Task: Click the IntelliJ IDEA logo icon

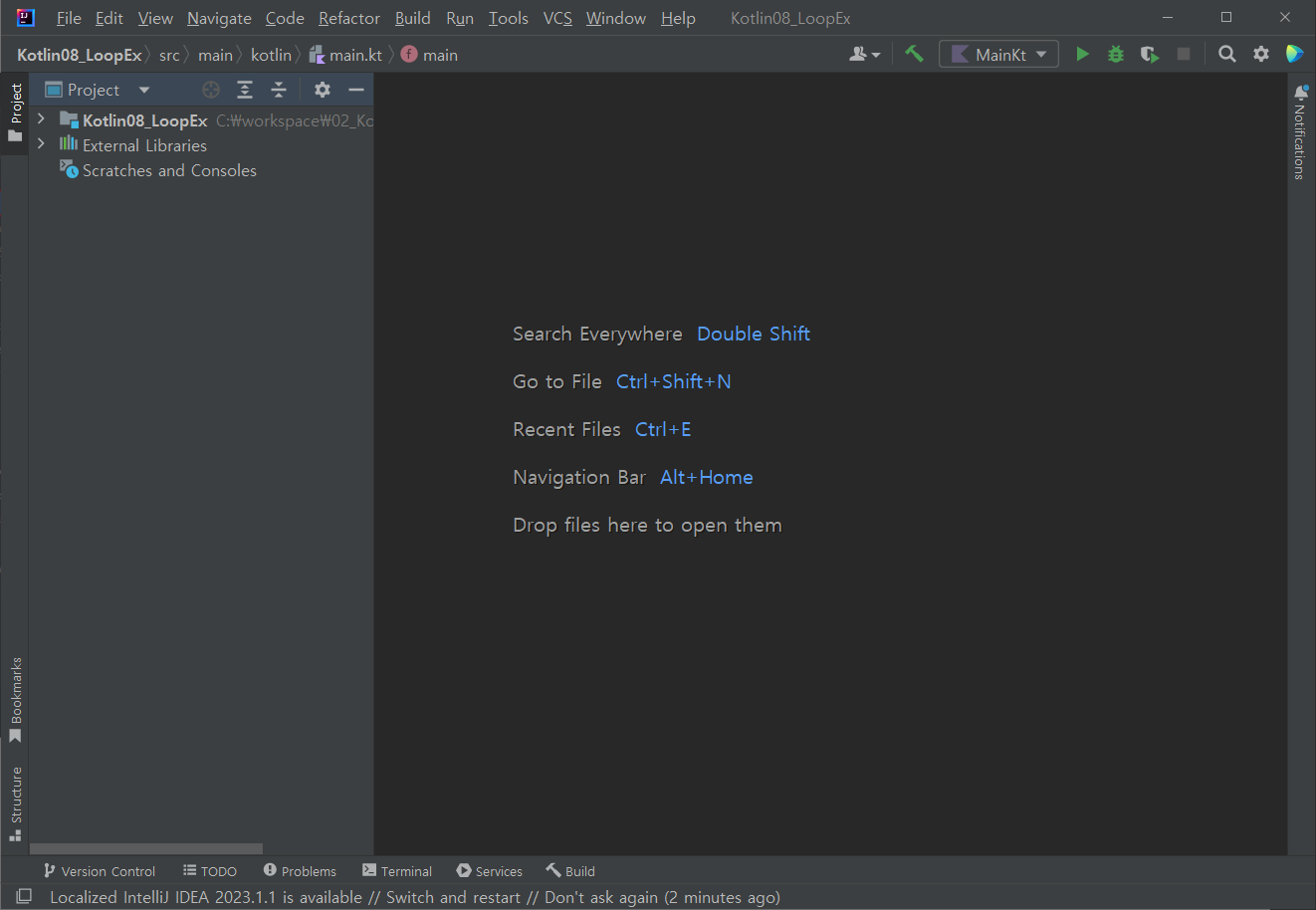Action: click(x=25, y=18)
